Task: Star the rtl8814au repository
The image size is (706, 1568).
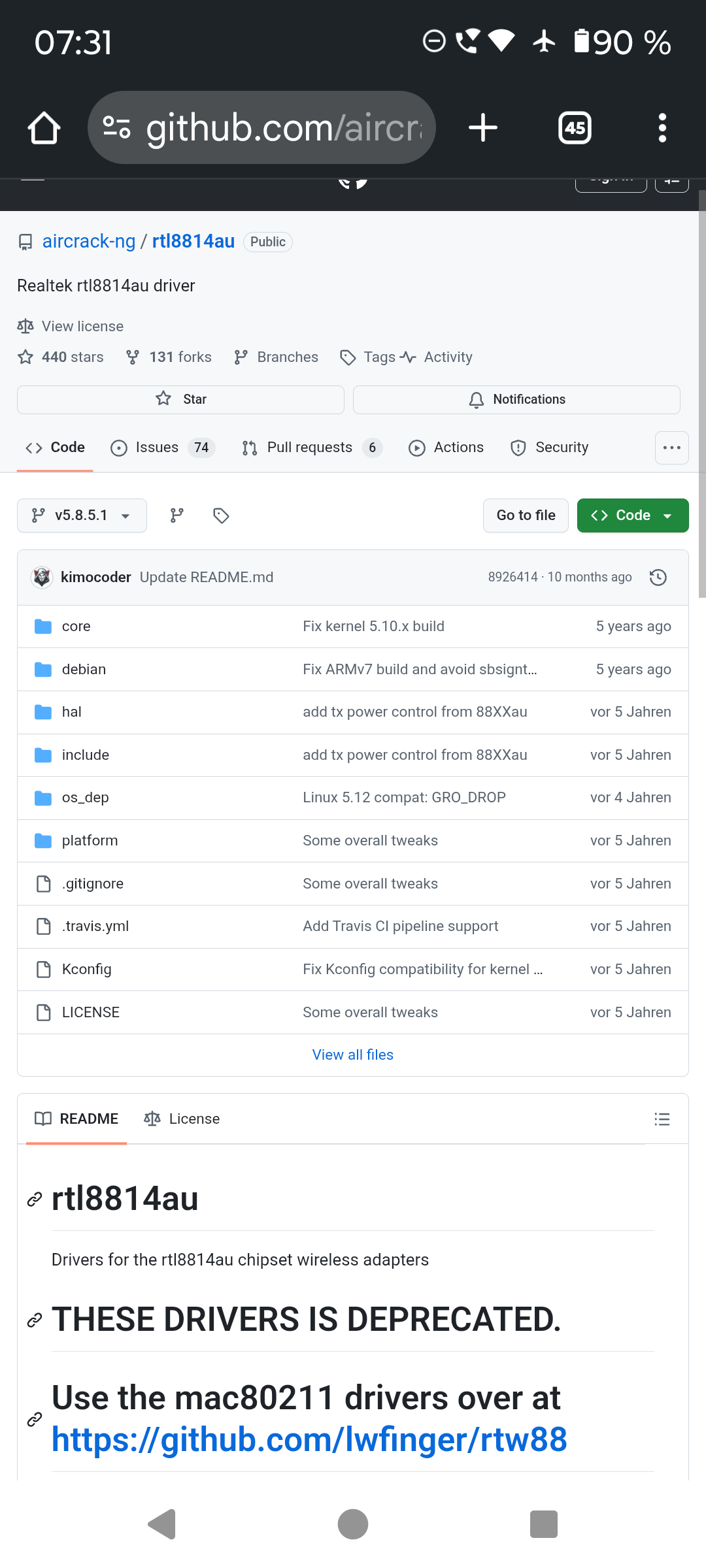Action: tap(180, 399)
